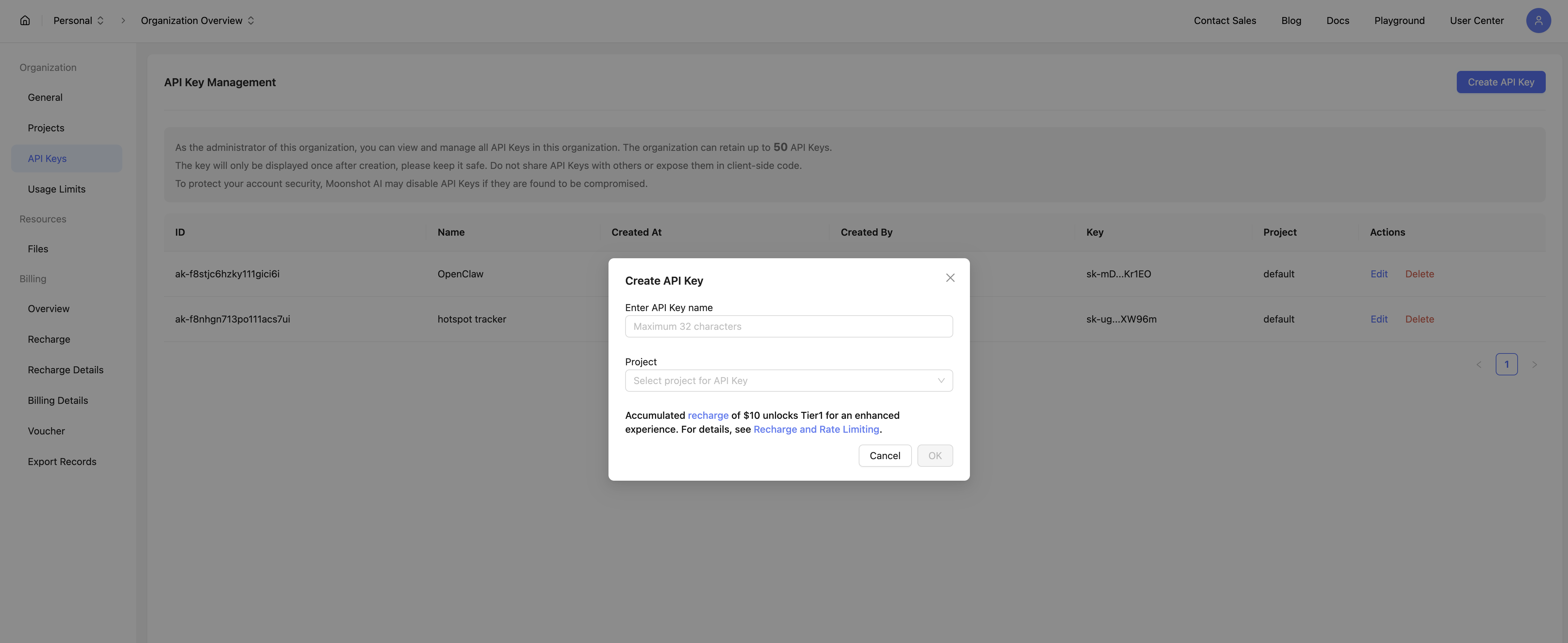Screen dimensions: 1568x643
Task: Expand the Personal workspace switcher
Action: click(x=79, y=20)
